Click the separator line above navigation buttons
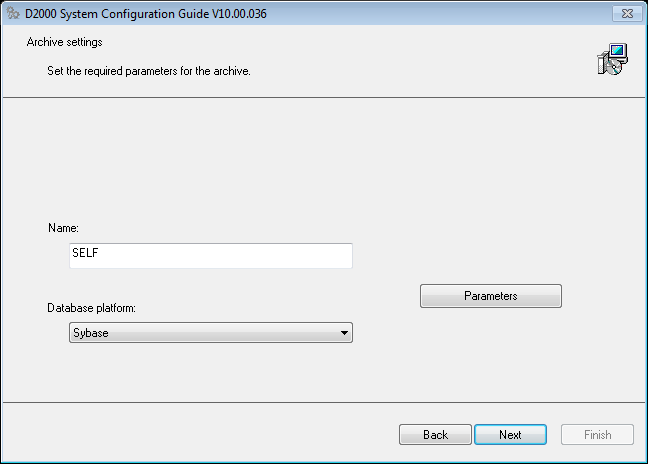The height and width of the screenshot is (464, 648). click(324, 402)
